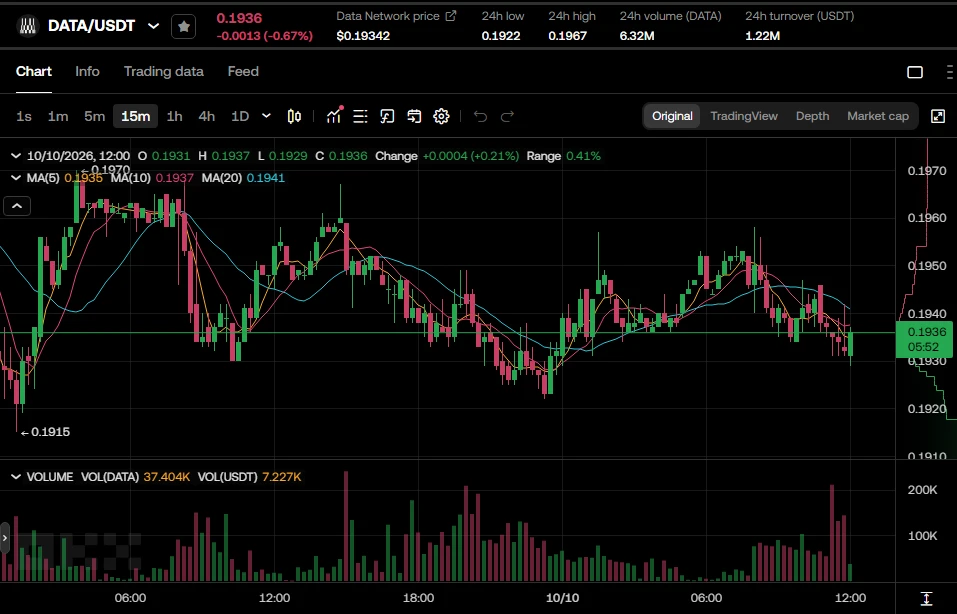Open the candlestick chart type icon
Screen dimensions: 957x614
point(294,116)
